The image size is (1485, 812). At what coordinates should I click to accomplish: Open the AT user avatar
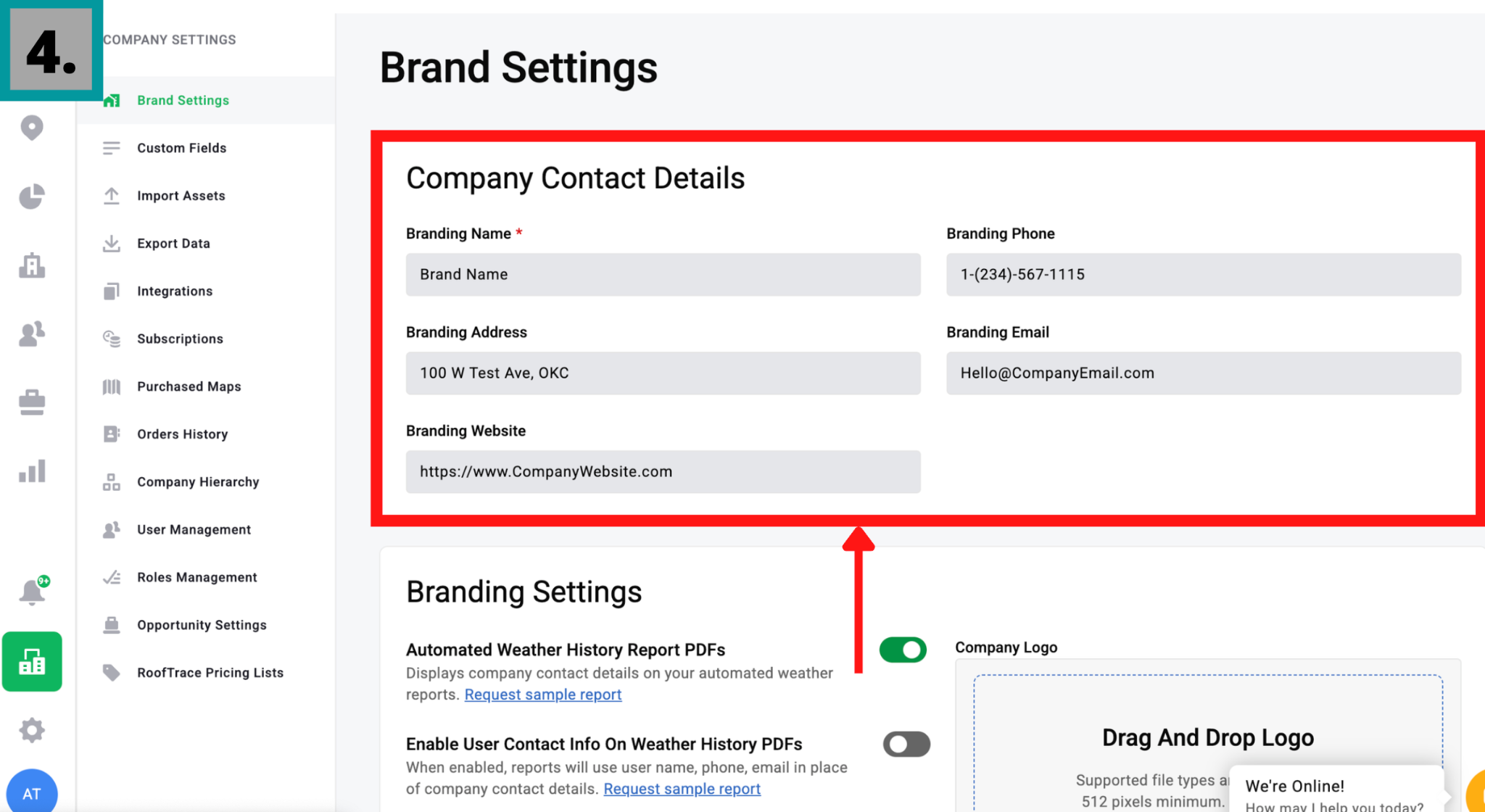coord(32,792)
